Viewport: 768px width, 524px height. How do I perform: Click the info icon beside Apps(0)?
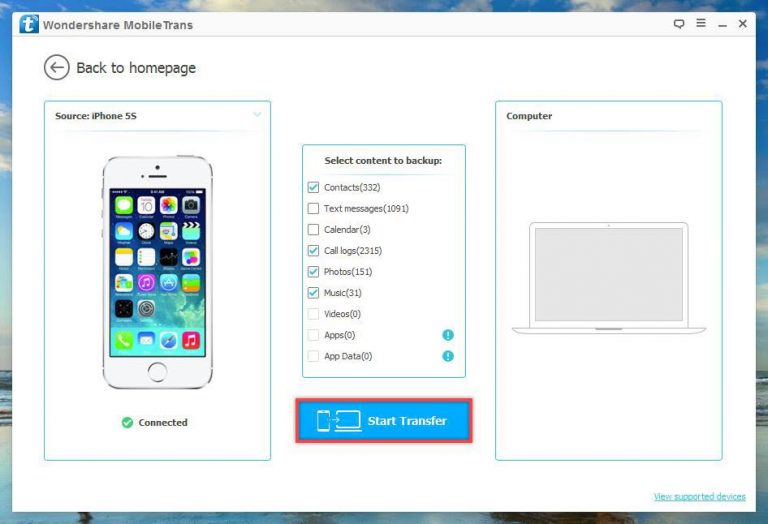pyautogui.click(x=448, y=335)
